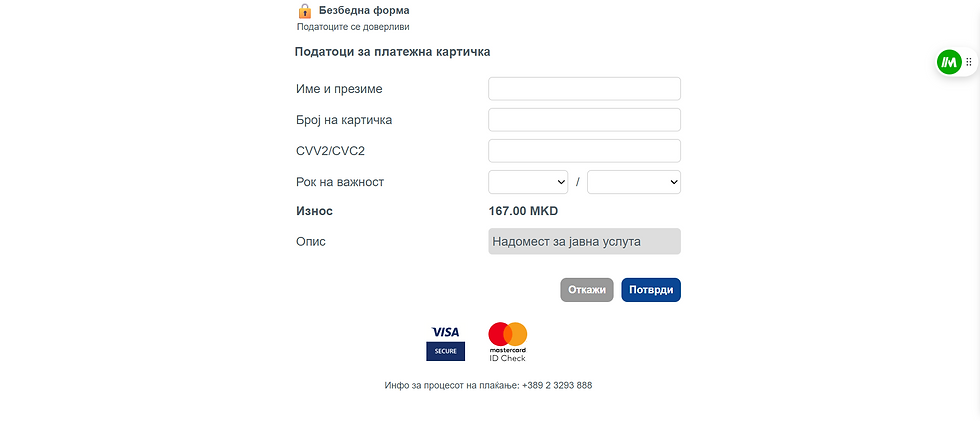
Task: Click the Безбедна форма heading
Action: pyautogui.click(x=364, y=11)
